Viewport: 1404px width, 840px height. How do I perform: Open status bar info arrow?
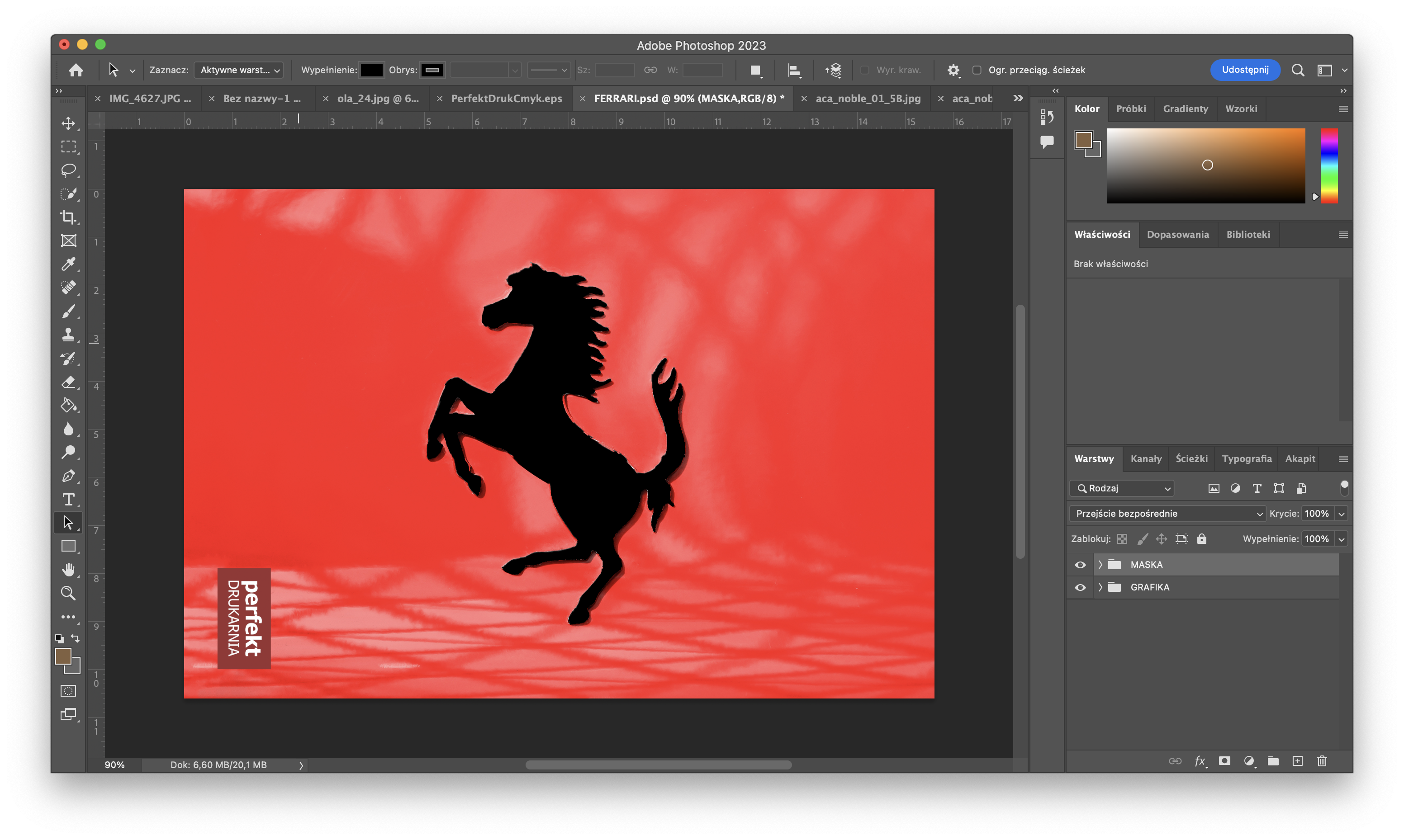point(301,765)
